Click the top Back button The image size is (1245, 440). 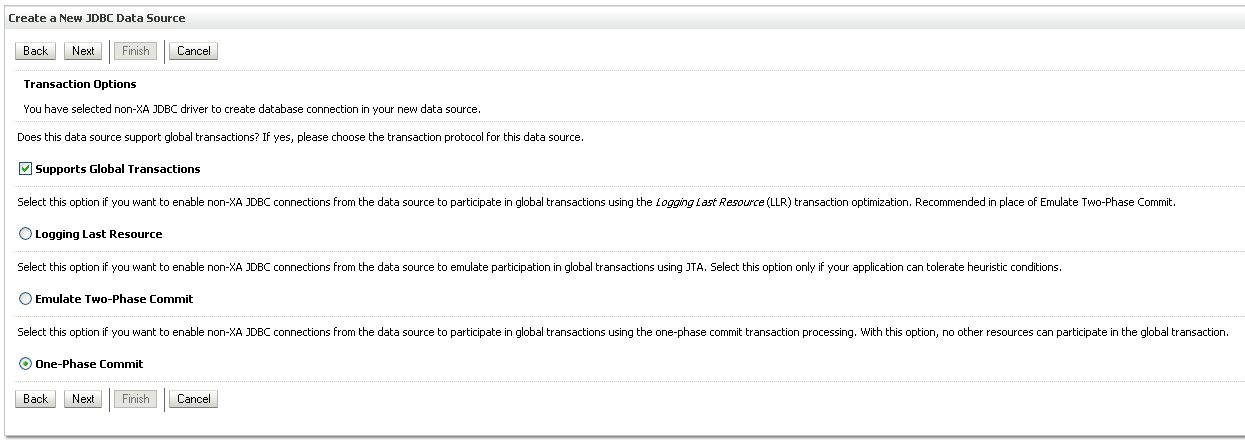[x=35, y=51]
